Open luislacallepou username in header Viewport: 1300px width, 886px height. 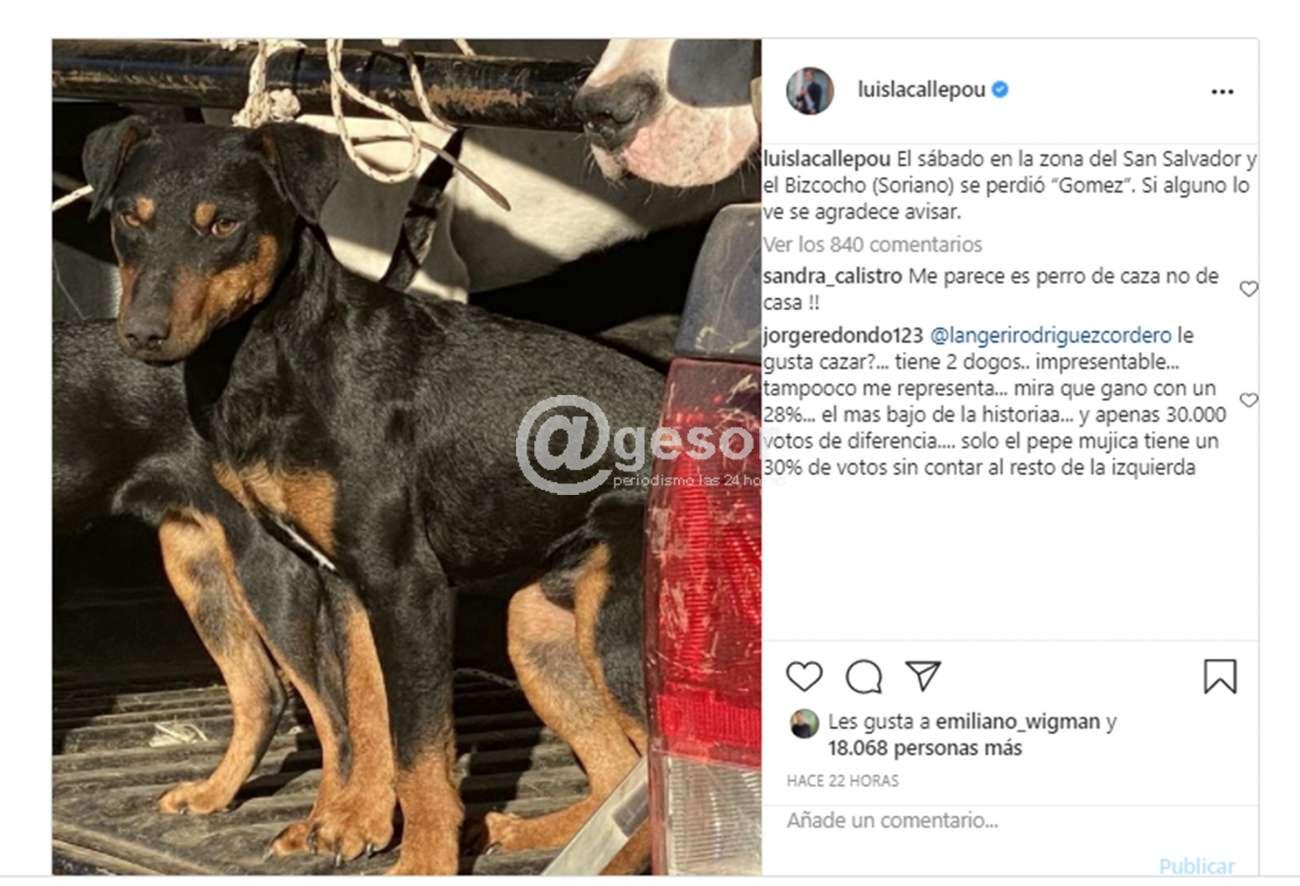coord(921,90)
